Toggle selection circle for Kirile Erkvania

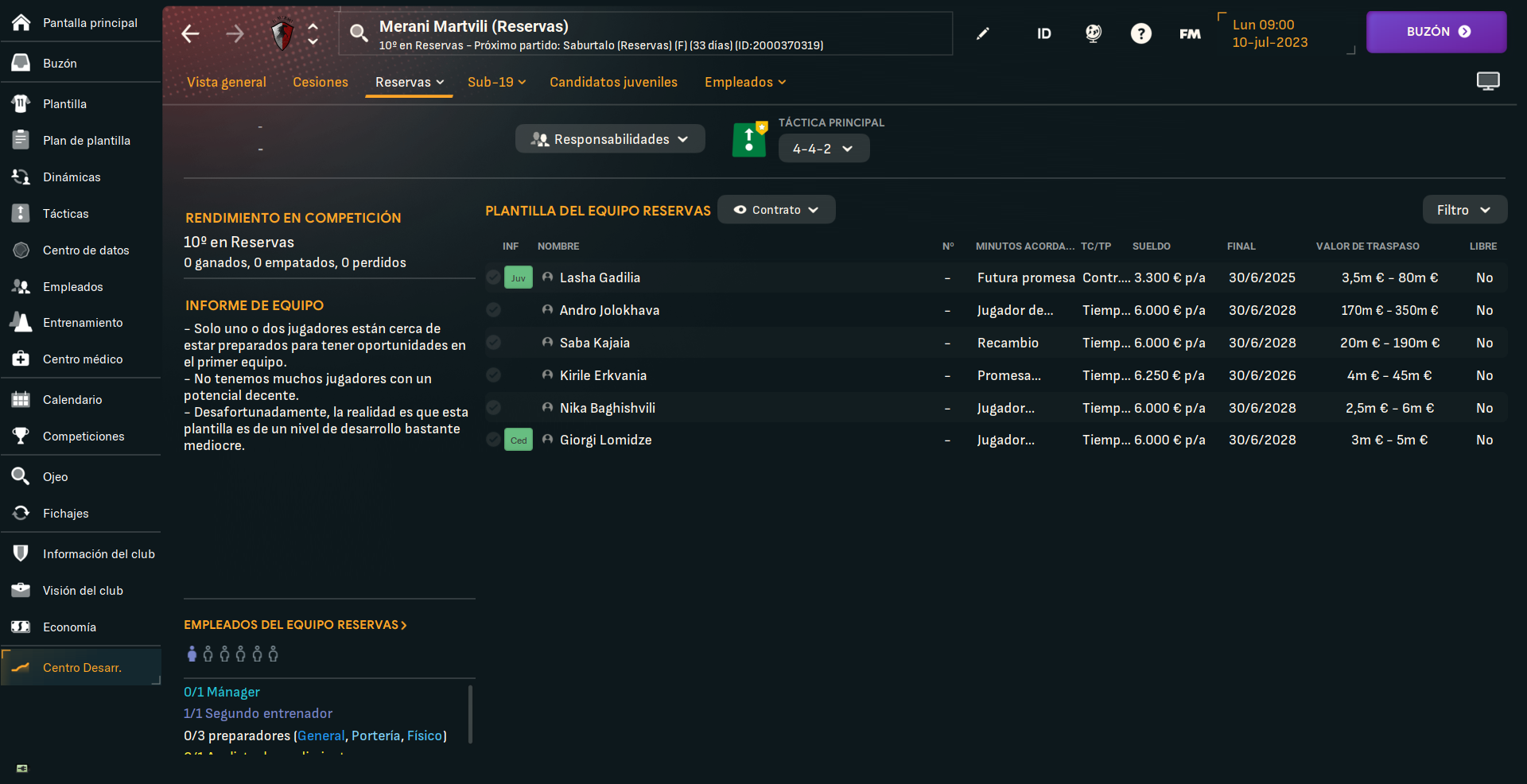(x=493, y=375)
